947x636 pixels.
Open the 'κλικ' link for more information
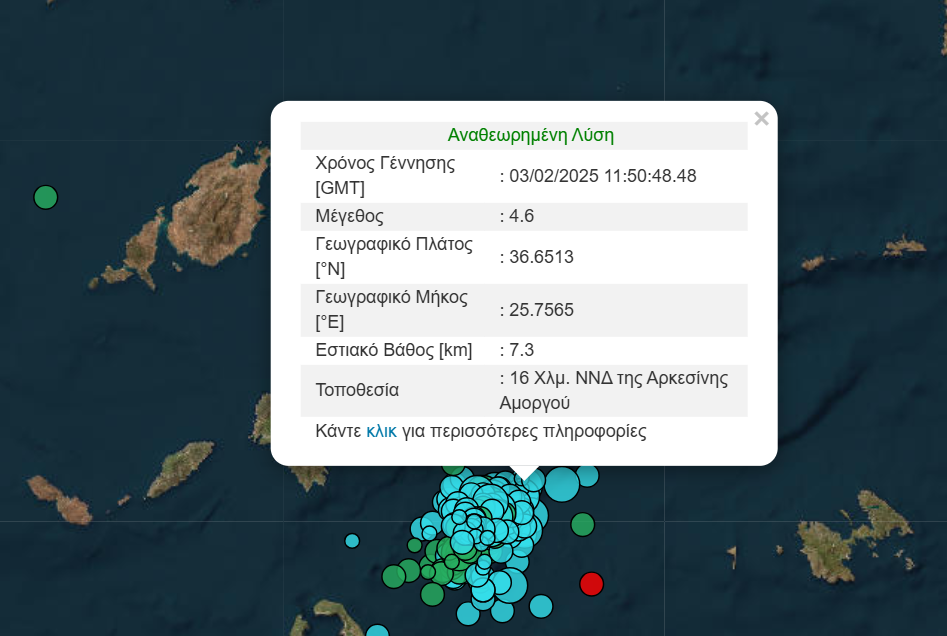[381, 431]
